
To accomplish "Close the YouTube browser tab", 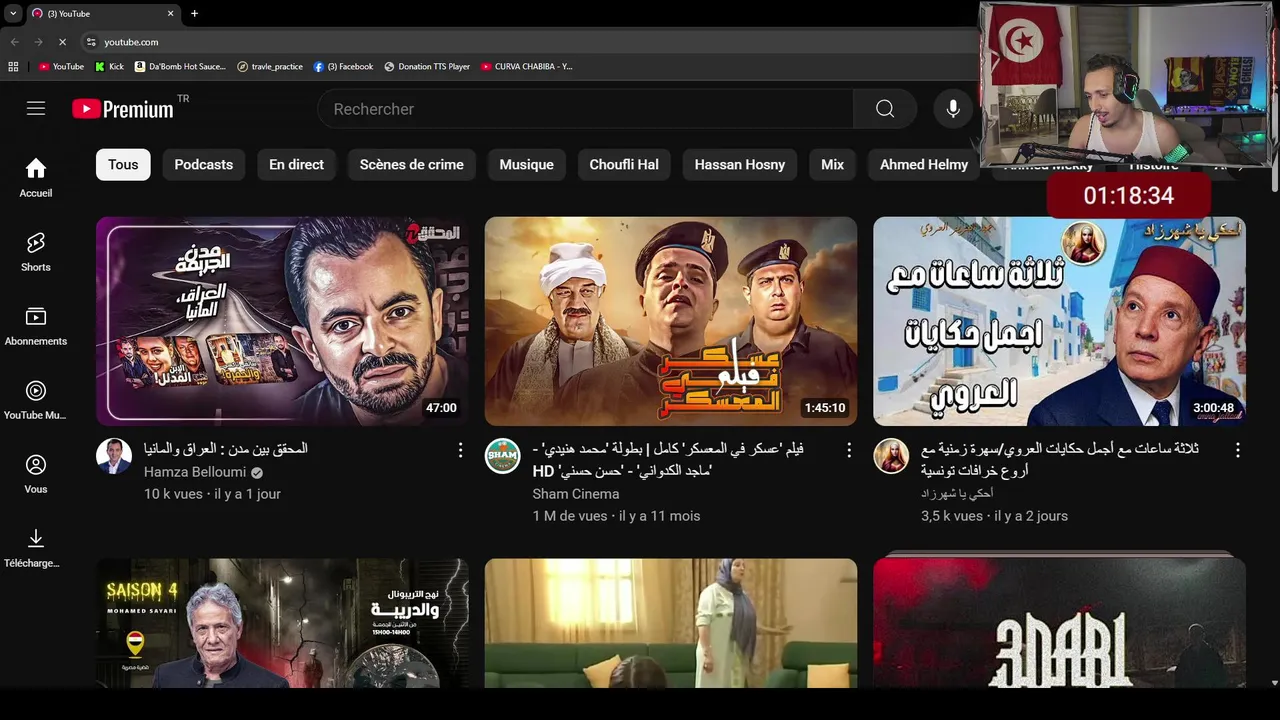I will 170,13.
